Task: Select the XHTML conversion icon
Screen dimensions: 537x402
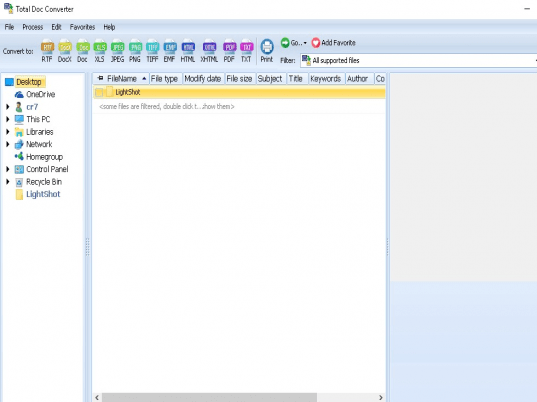Action: coord(209,51)
